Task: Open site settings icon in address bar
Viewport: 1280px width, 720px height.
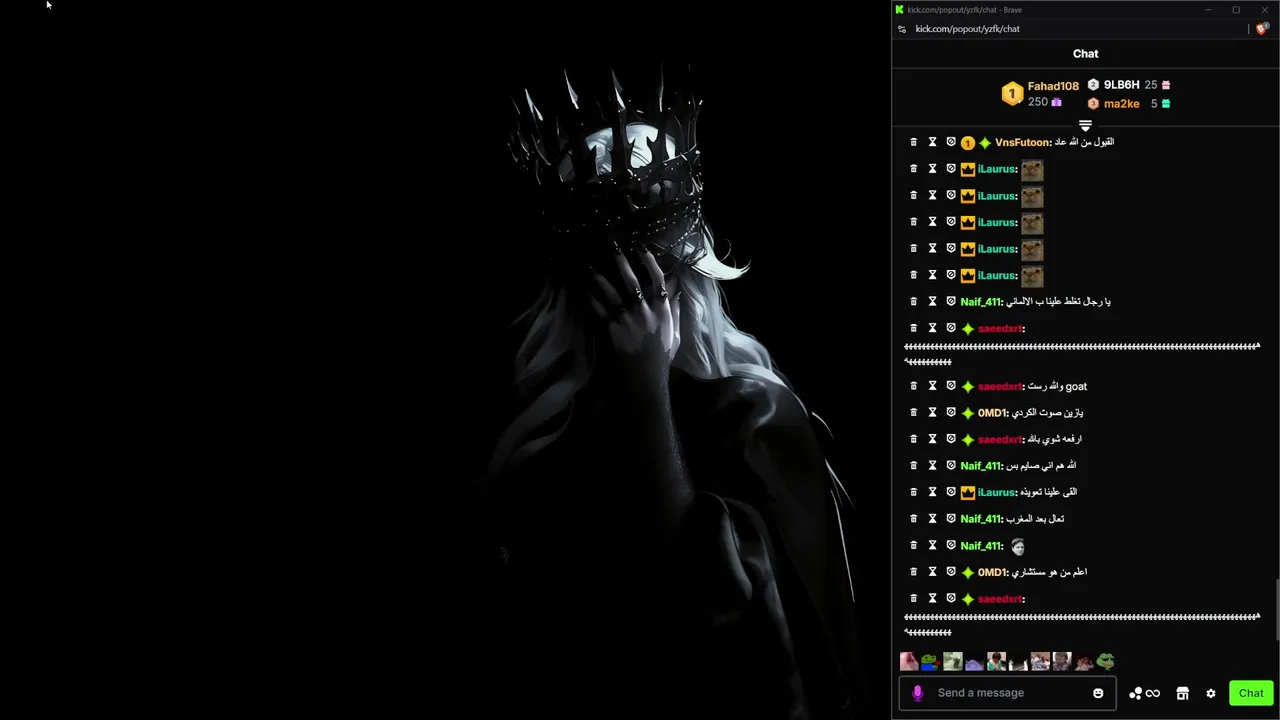Action: [902, 29]
